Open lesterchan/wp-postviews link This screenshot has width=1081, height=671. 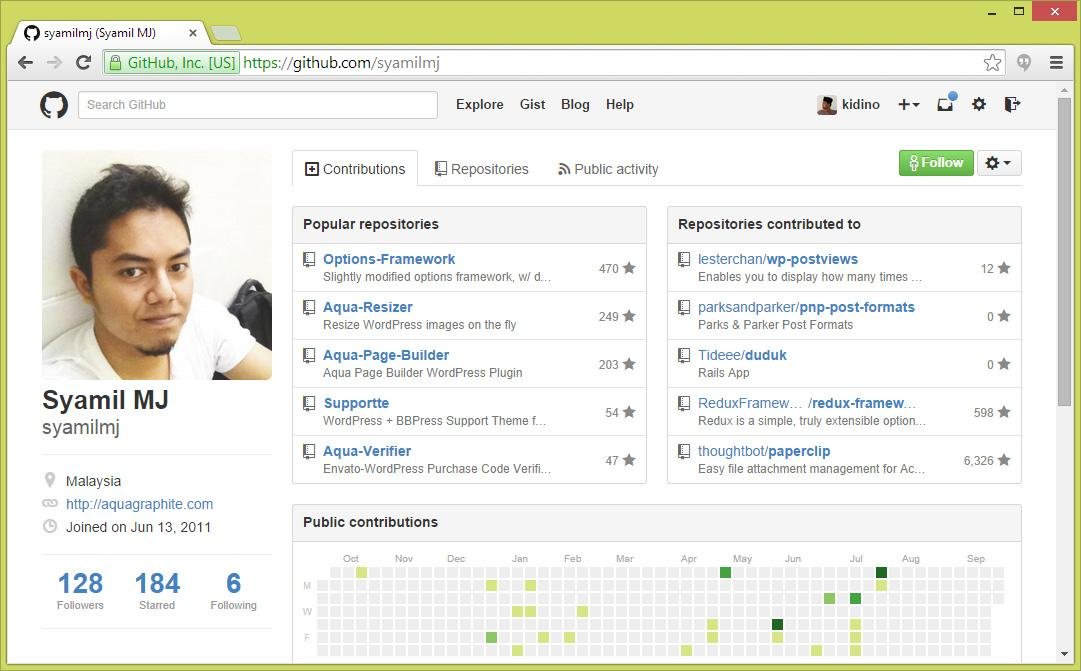tap(778, 259)
